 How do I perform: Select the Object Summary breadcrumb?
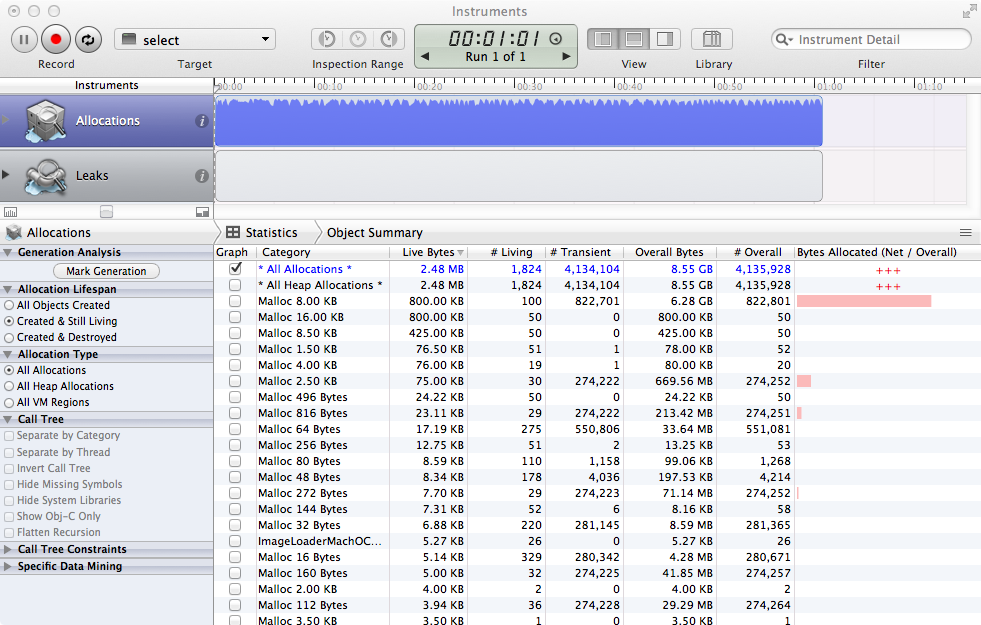coord(375,233)
